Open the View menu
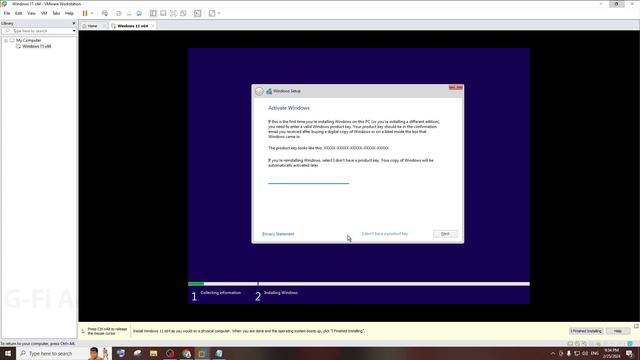The width and height of the screenshot is (640, 360). pos(31,13)
